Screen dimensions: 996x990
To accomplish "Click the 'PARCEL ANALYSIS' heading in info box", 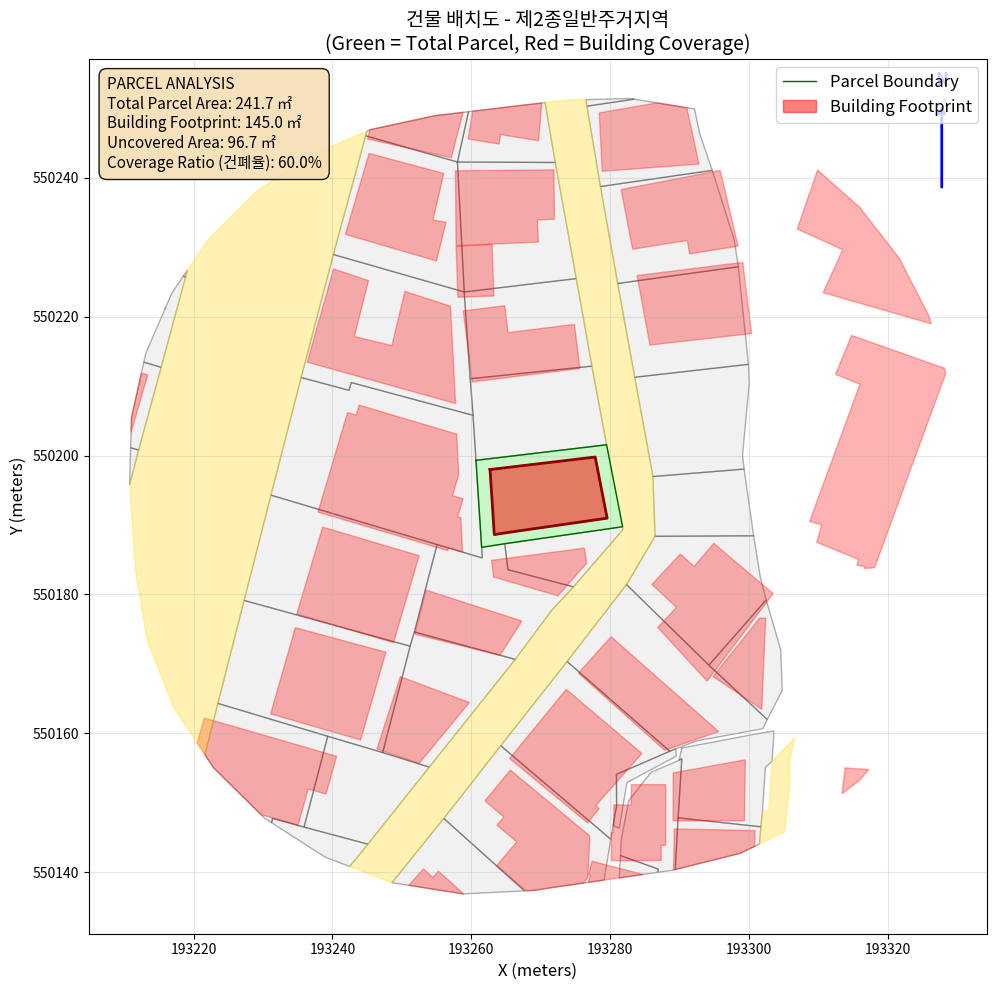I will pyautogui.click(x=170, y=83).
